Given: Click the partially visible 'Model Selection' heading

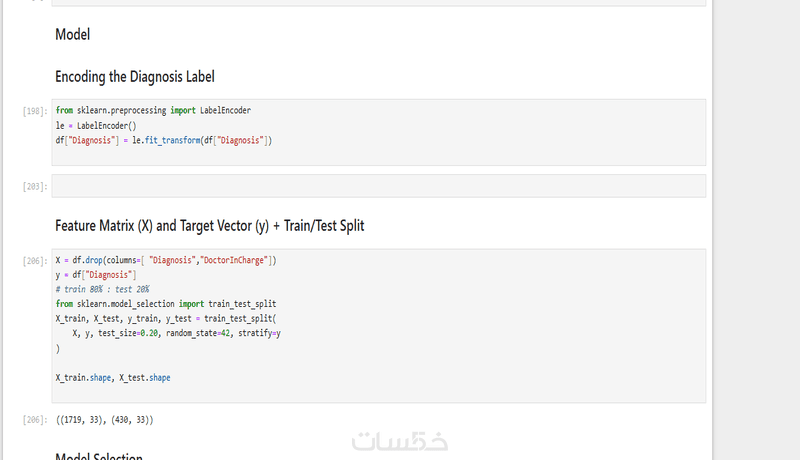Looking at the screenshot, I should 99,456.
